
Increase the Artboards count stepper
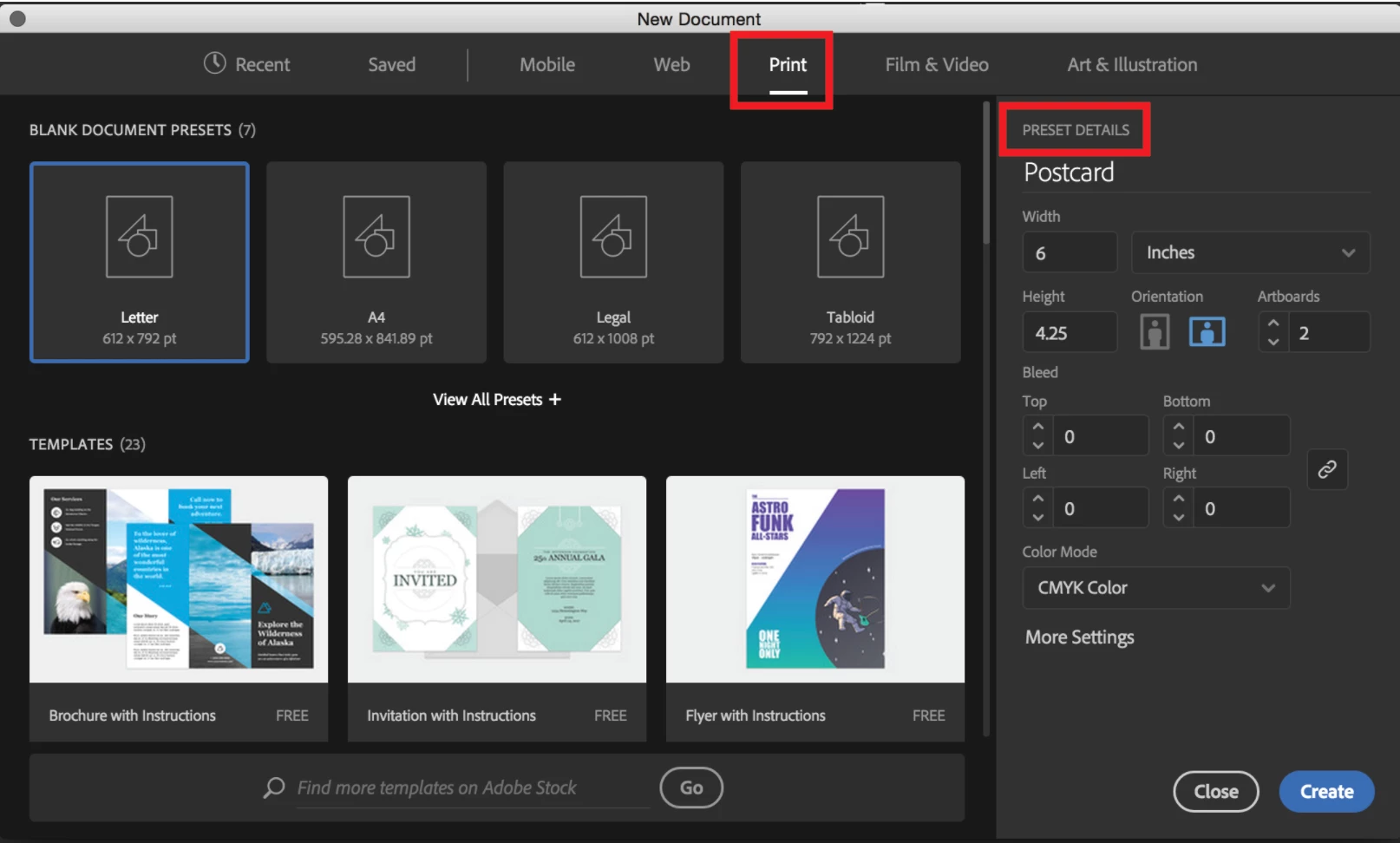[x=1273, y=323]
